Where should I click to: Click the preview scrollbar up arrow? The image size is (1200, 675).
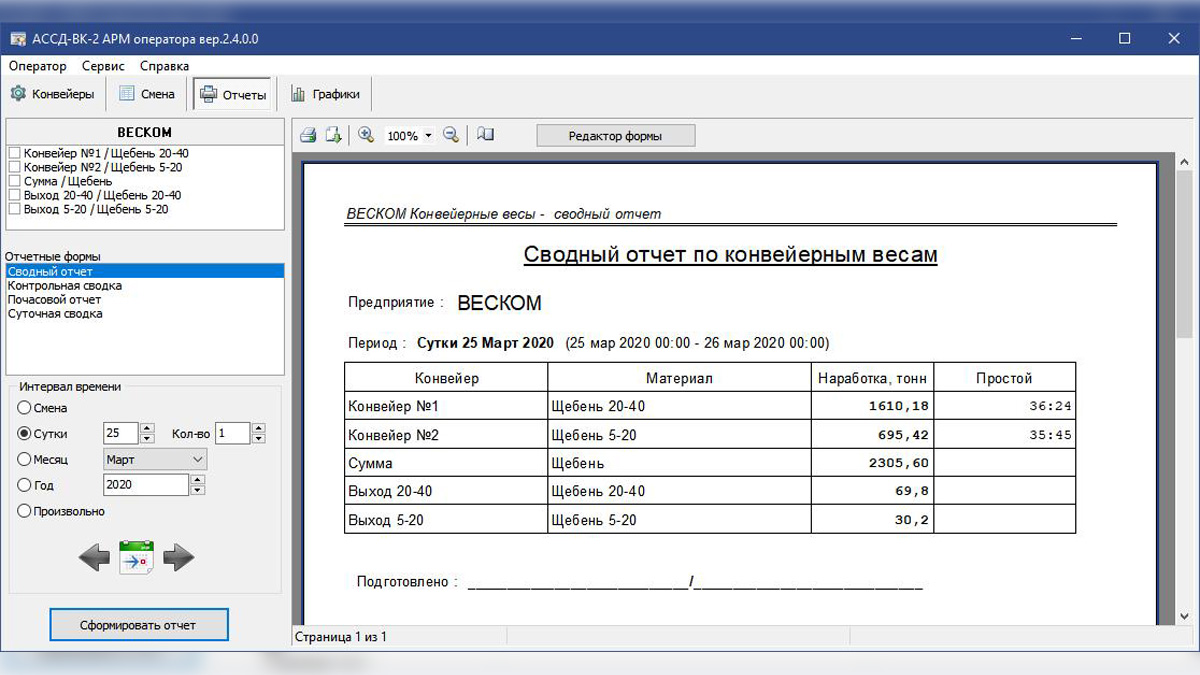(1184, 163)
